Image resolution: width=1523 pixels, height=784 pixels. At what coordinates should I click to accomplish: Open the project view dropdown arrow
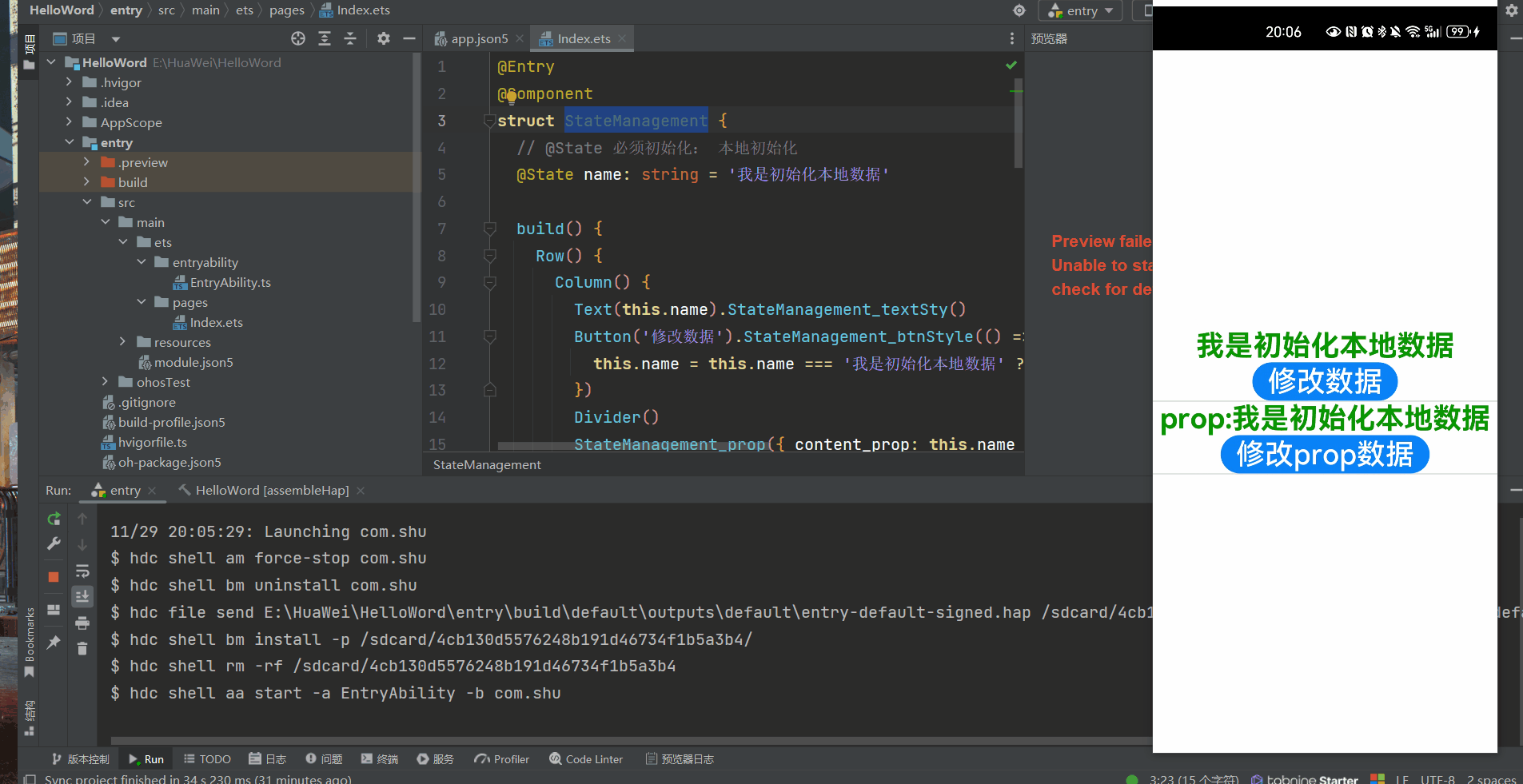[116, 38]
